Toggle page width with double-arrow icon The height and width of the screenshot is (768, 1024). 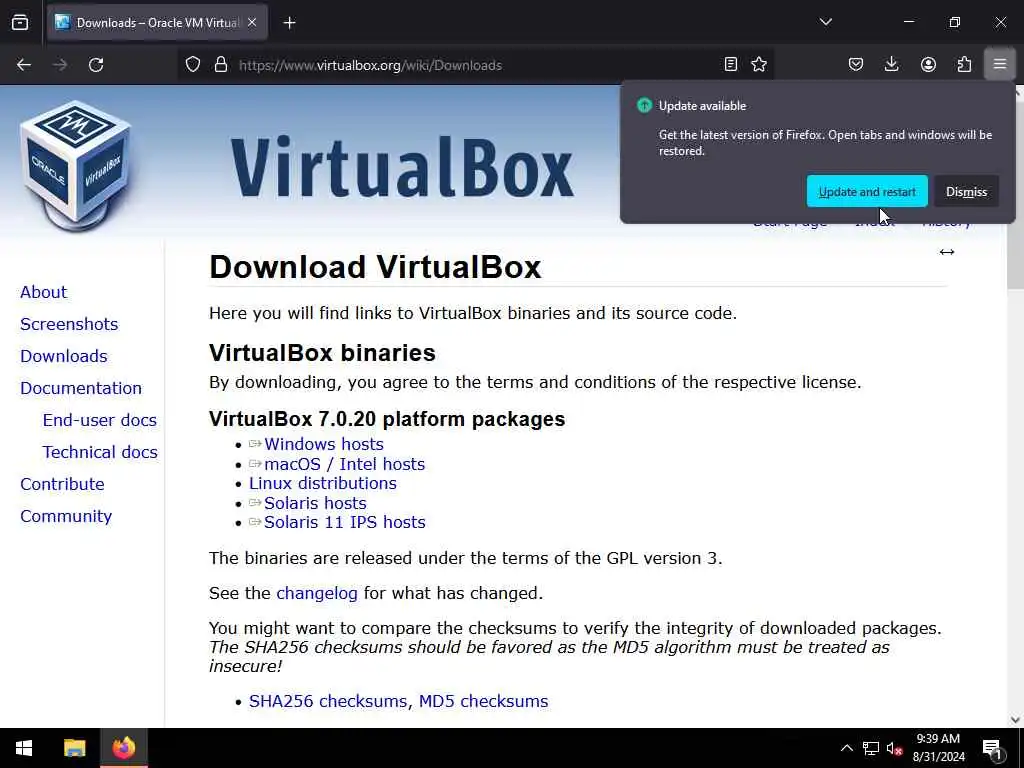click(x=946, y=252)
